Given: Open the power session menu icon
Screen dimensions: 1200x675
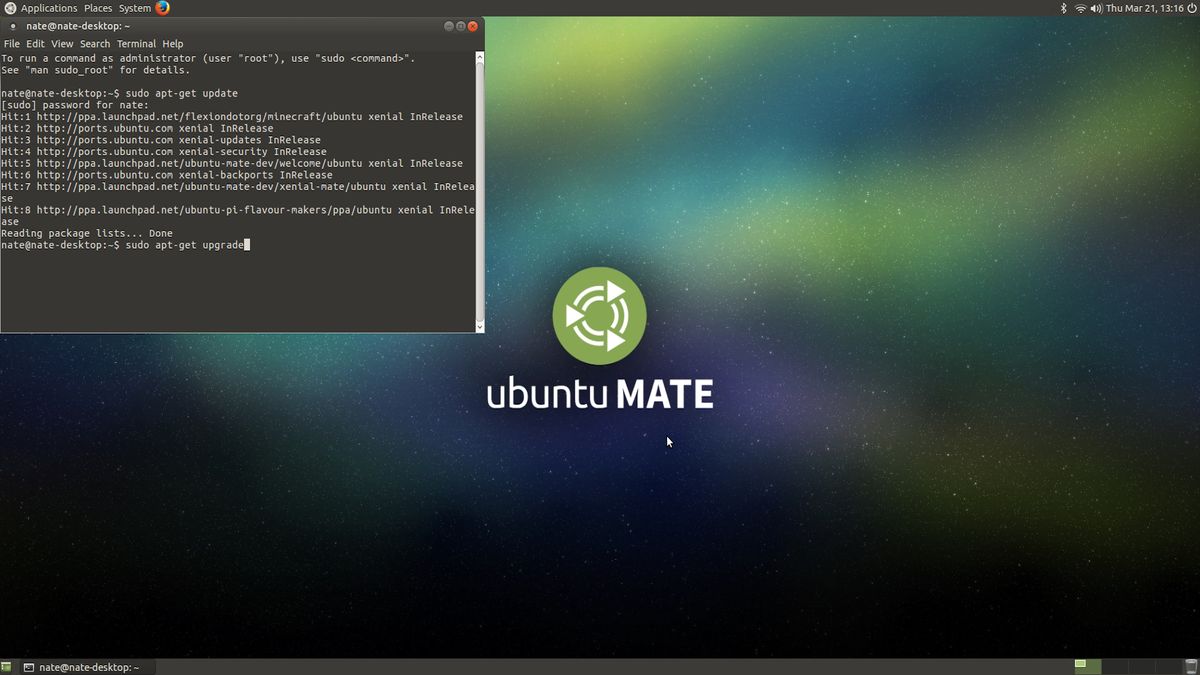Looking at the screenshot, I should point(1190,8).
